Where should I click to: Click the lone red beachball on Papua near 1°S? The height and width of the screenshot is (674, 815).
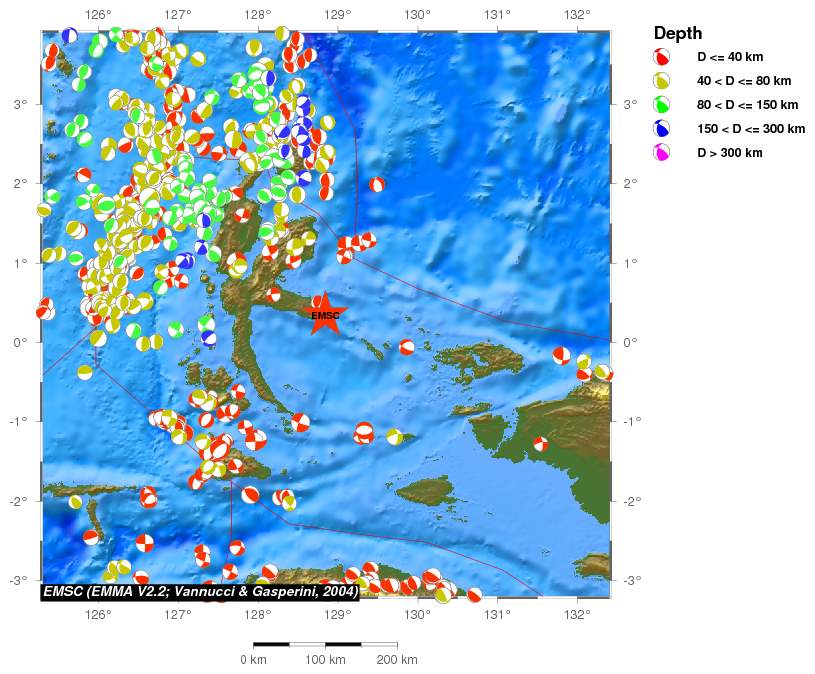pyautogui.click(x=541, y=443)
